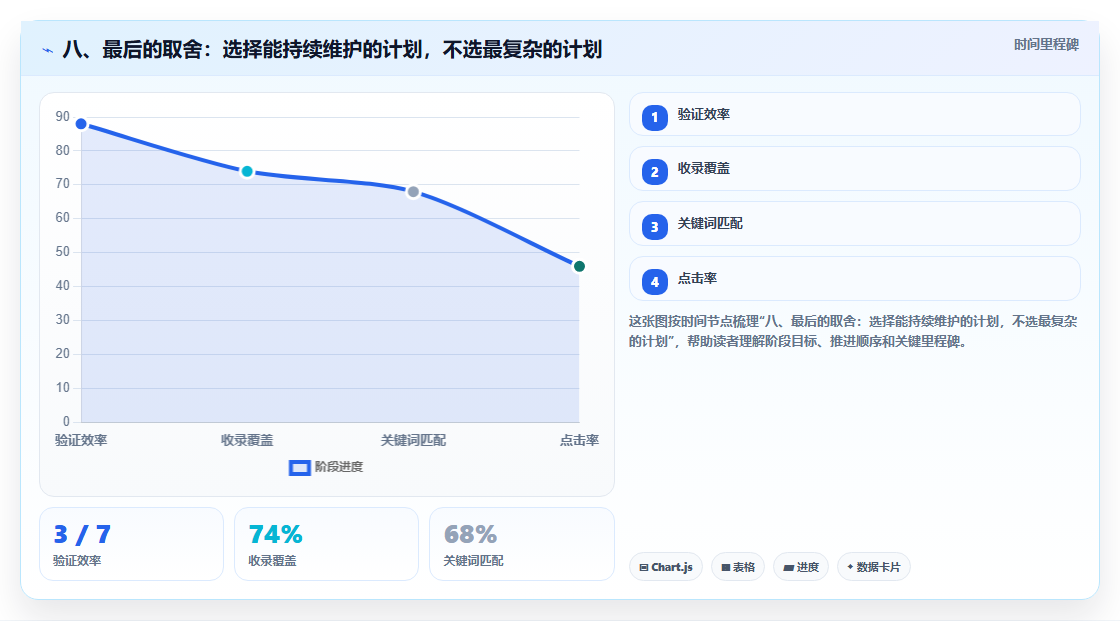This screenshot has width=1120, height=621.
Task: Click the 74% stat card value
Action: click(x=276, y=535)
